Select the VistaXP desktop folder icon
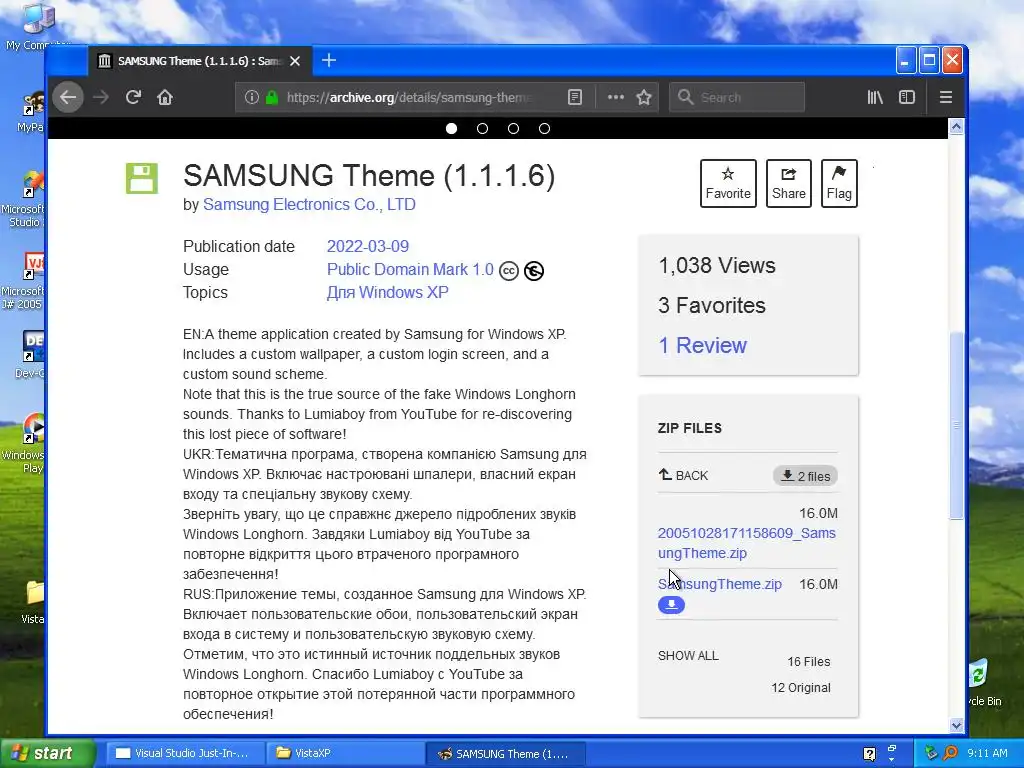1024x768 pixels. click(33, 603)
